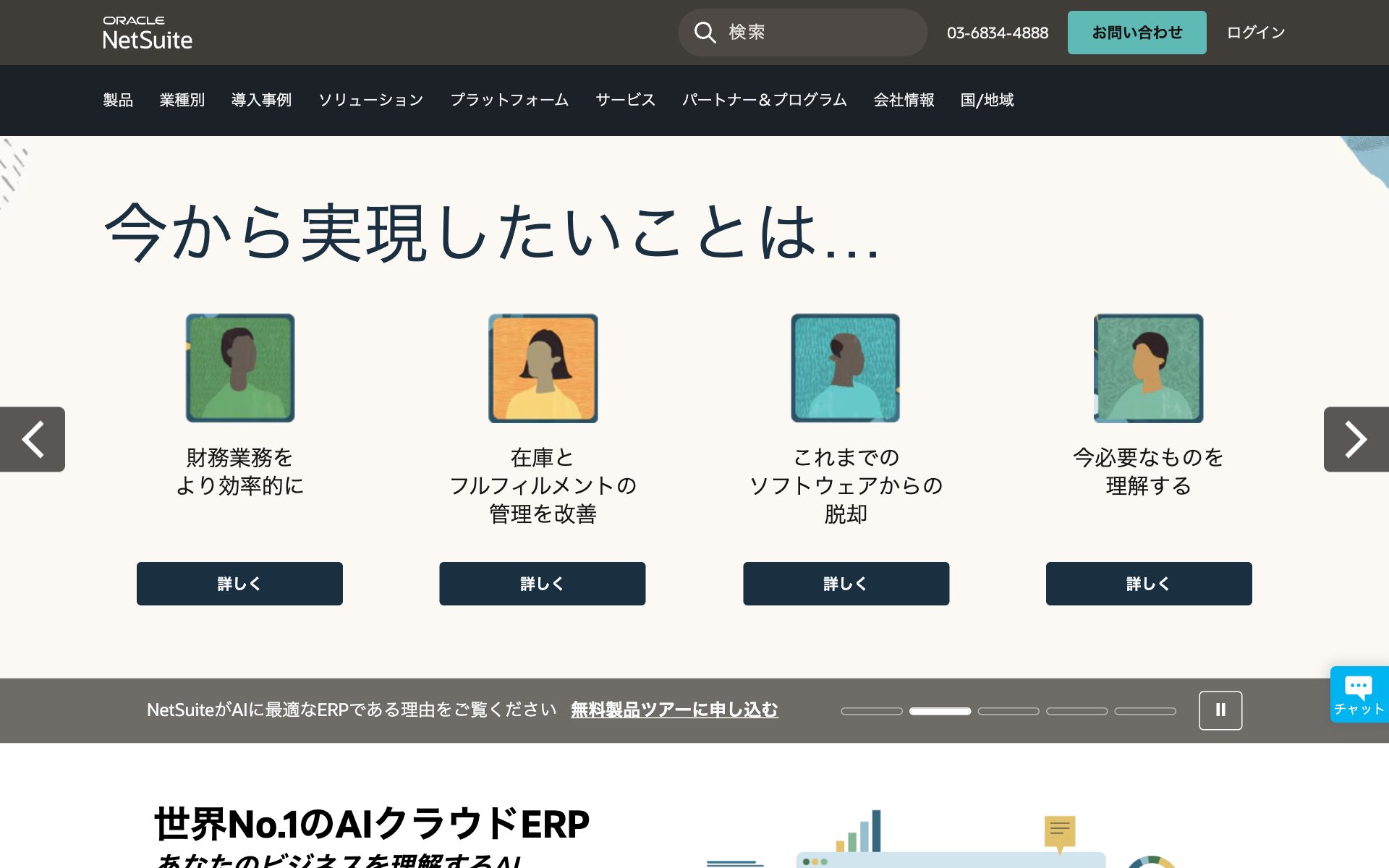This screenshot has height=868, width=1389.
Task: Open the プラットフォーム menu
Action: pyautogui.click(x=509, y=100)
